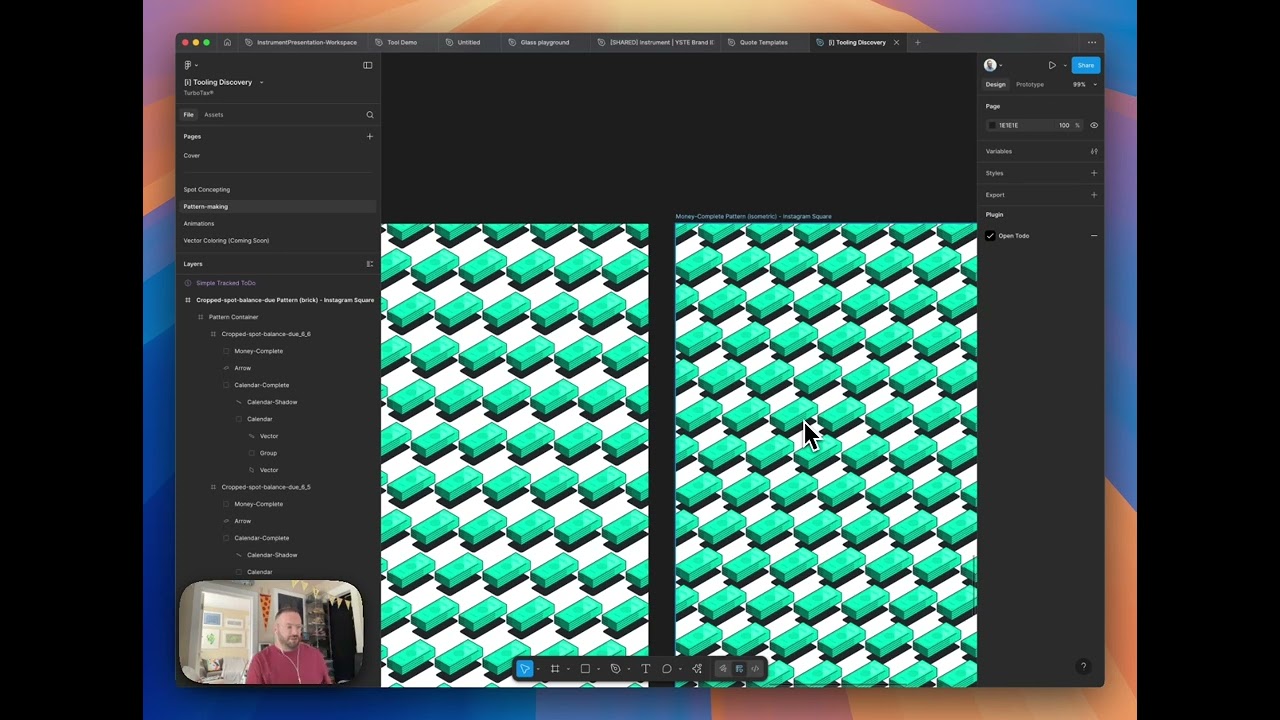This screenshot has width=1280, height=720.
Task: Click the user avatar in the right panel
Action: point(990,65)
